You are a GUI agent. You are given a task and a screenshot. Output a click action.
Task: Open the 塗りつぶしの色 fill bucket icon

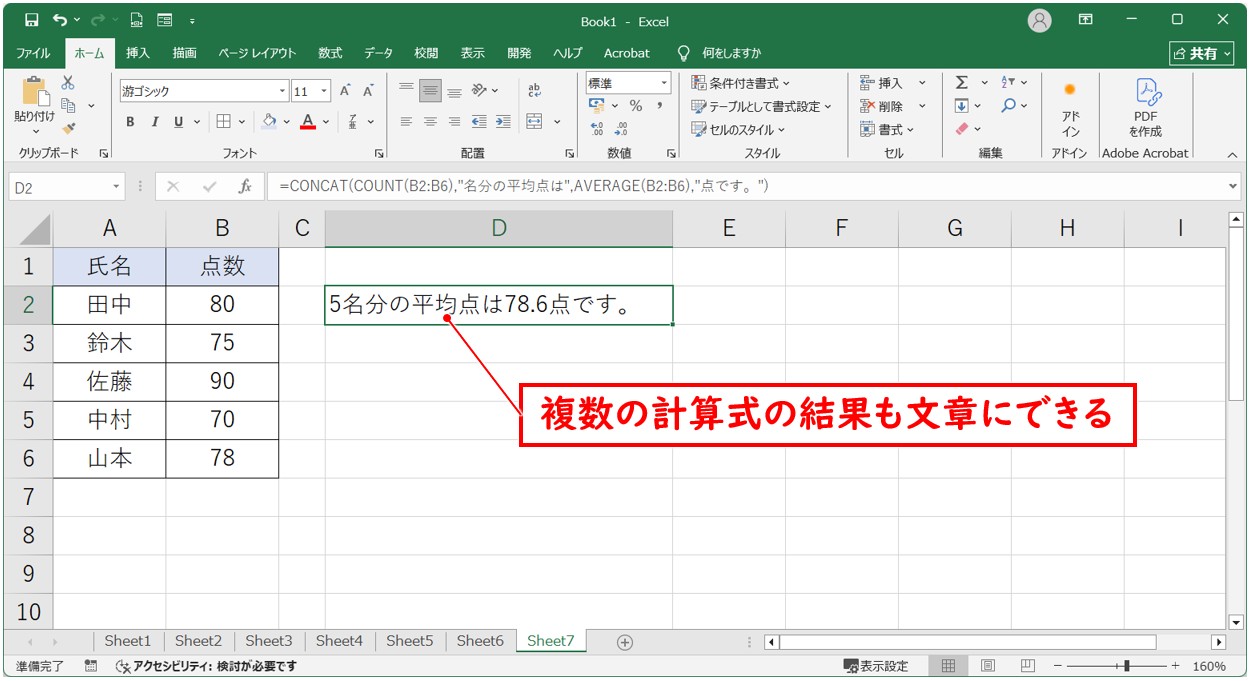tap(270, 121)
